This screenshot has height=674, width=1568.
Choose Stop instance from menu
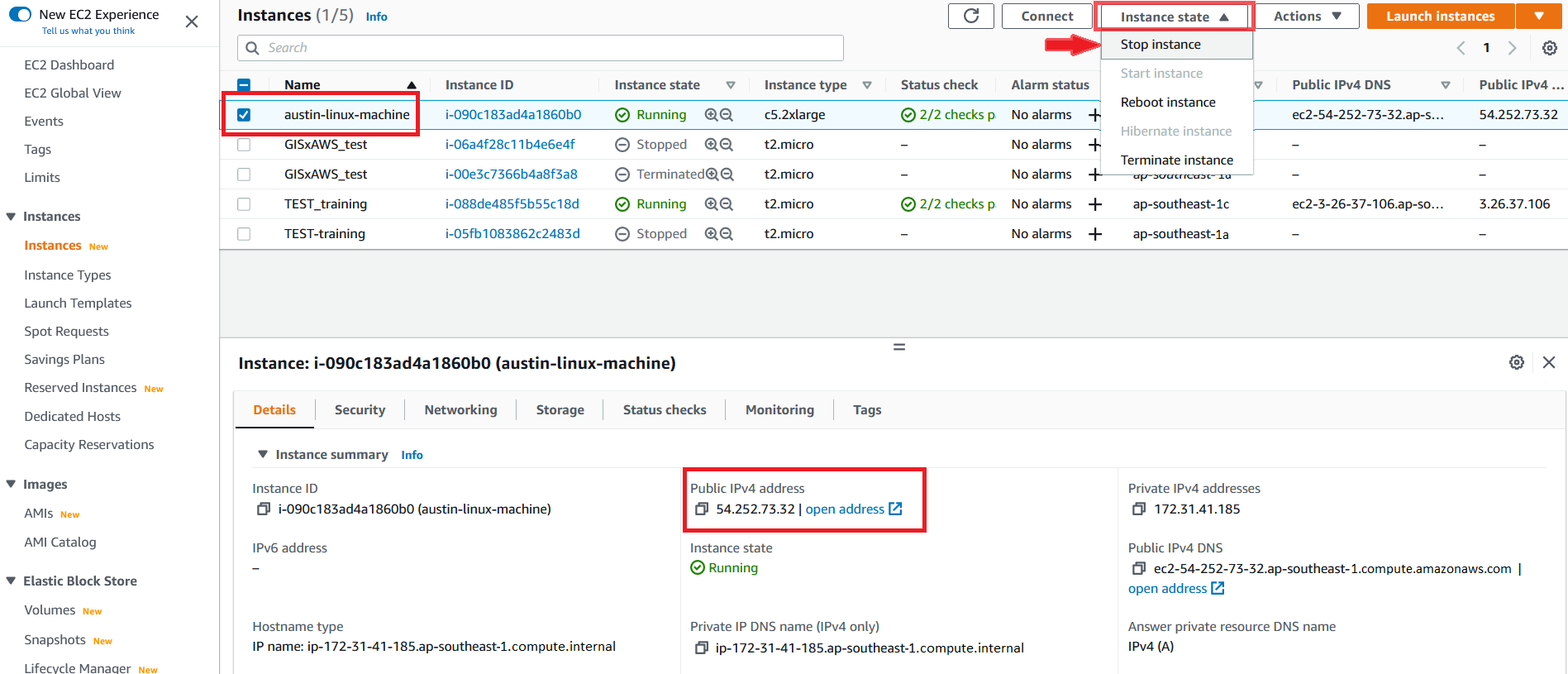(1177, 45)
